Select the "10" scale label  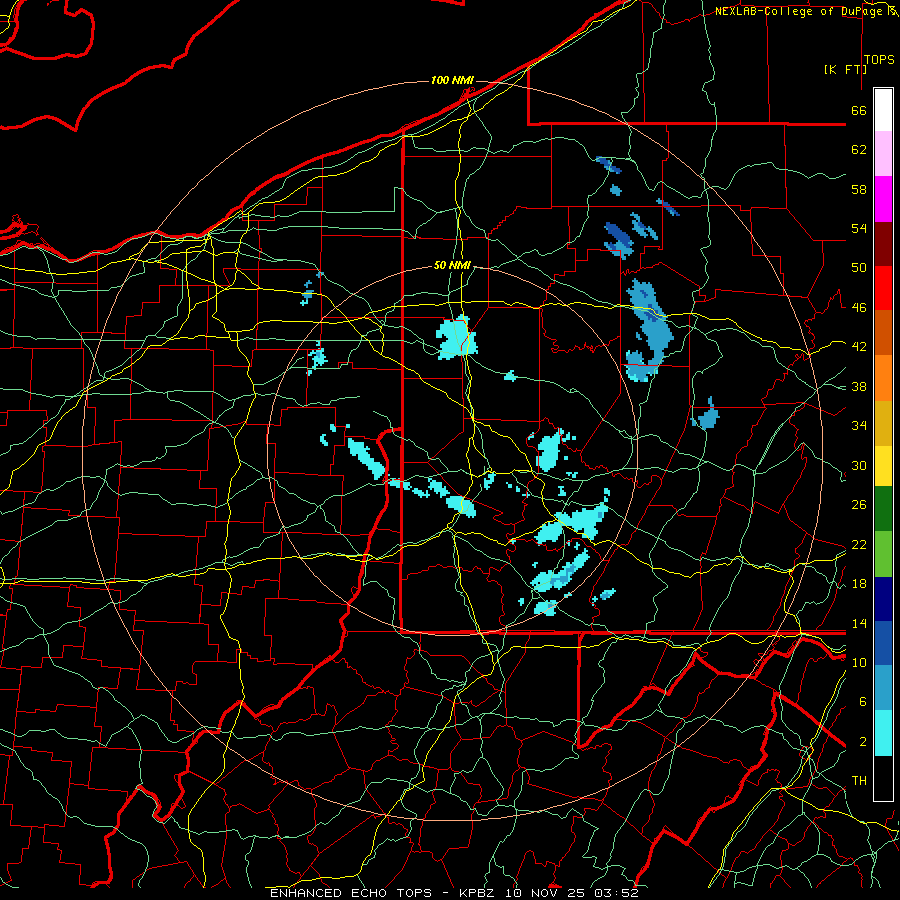click(x=859, y=662)
